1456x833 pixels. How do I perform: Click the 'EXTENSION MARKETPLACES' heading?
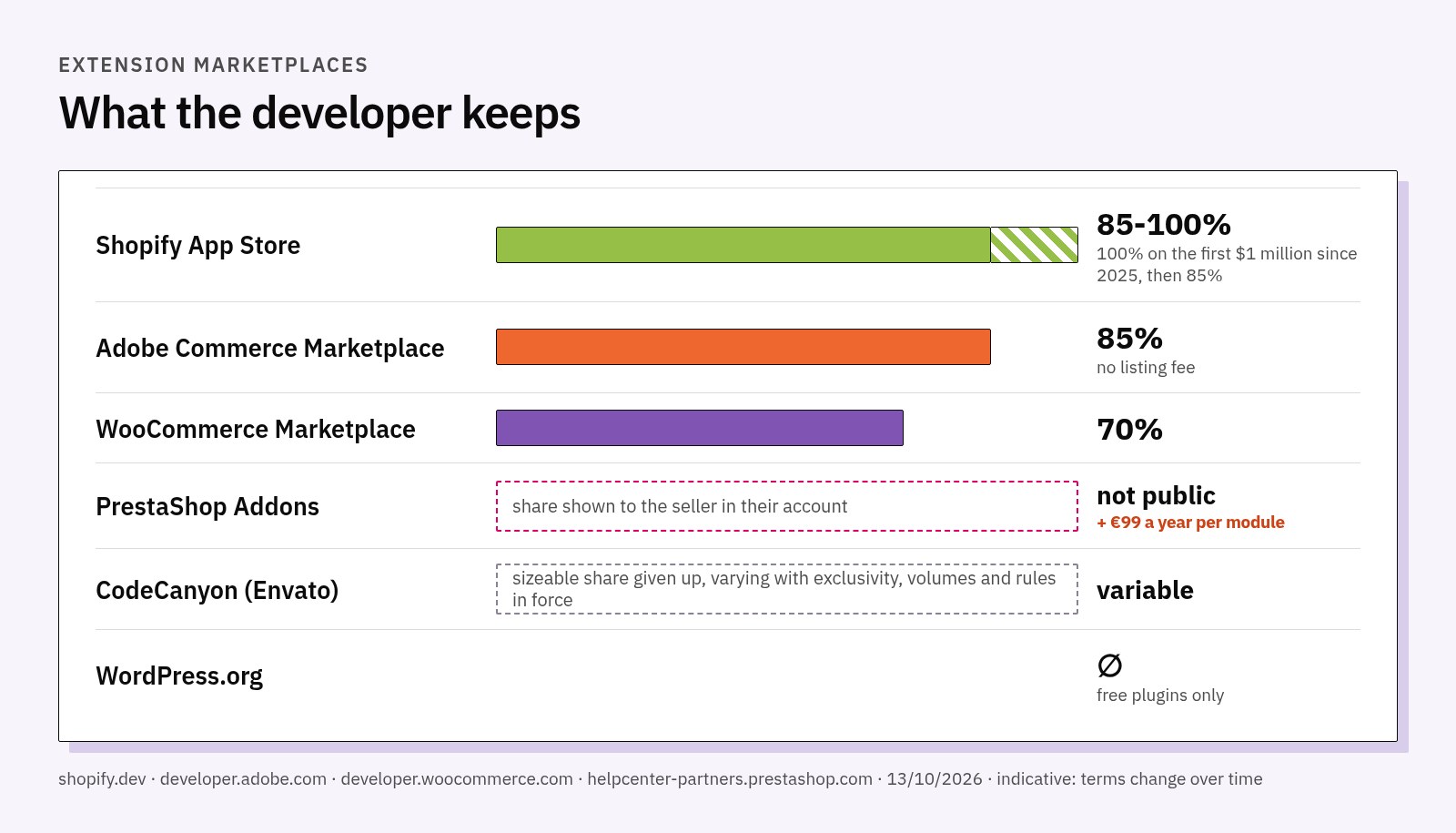213,65
